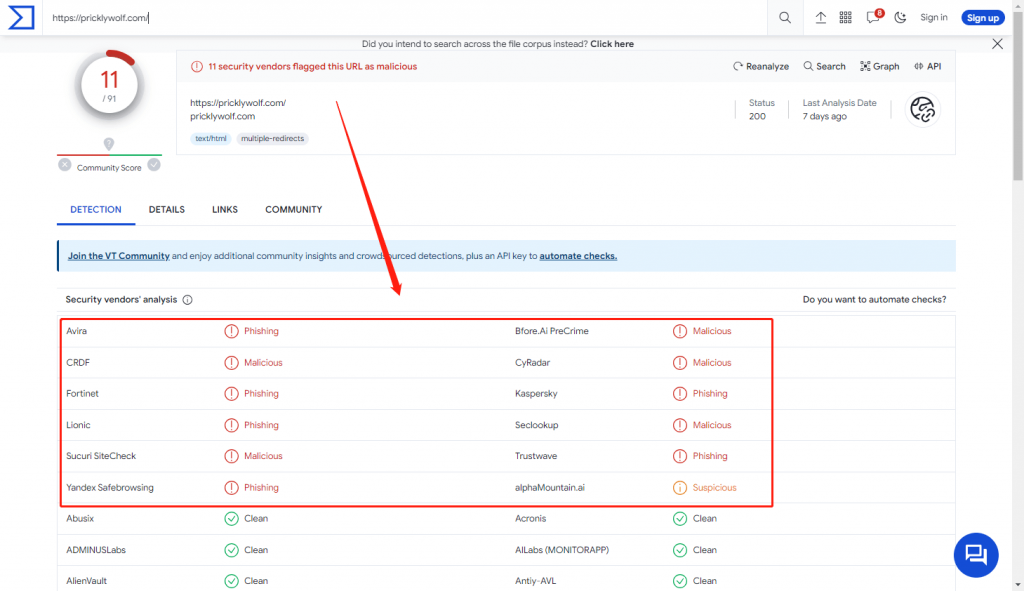
Task: Open the Graph view
Action: point(880,66)
